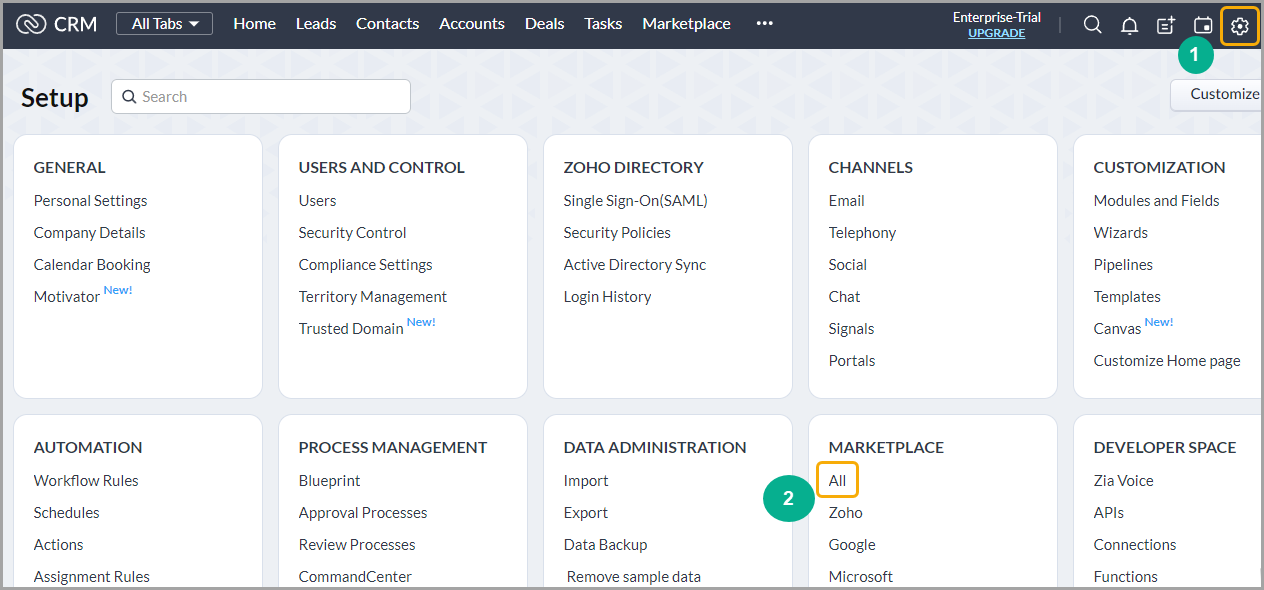
Task: Open the Setup gear icon
Action: tap(1240, 26)
